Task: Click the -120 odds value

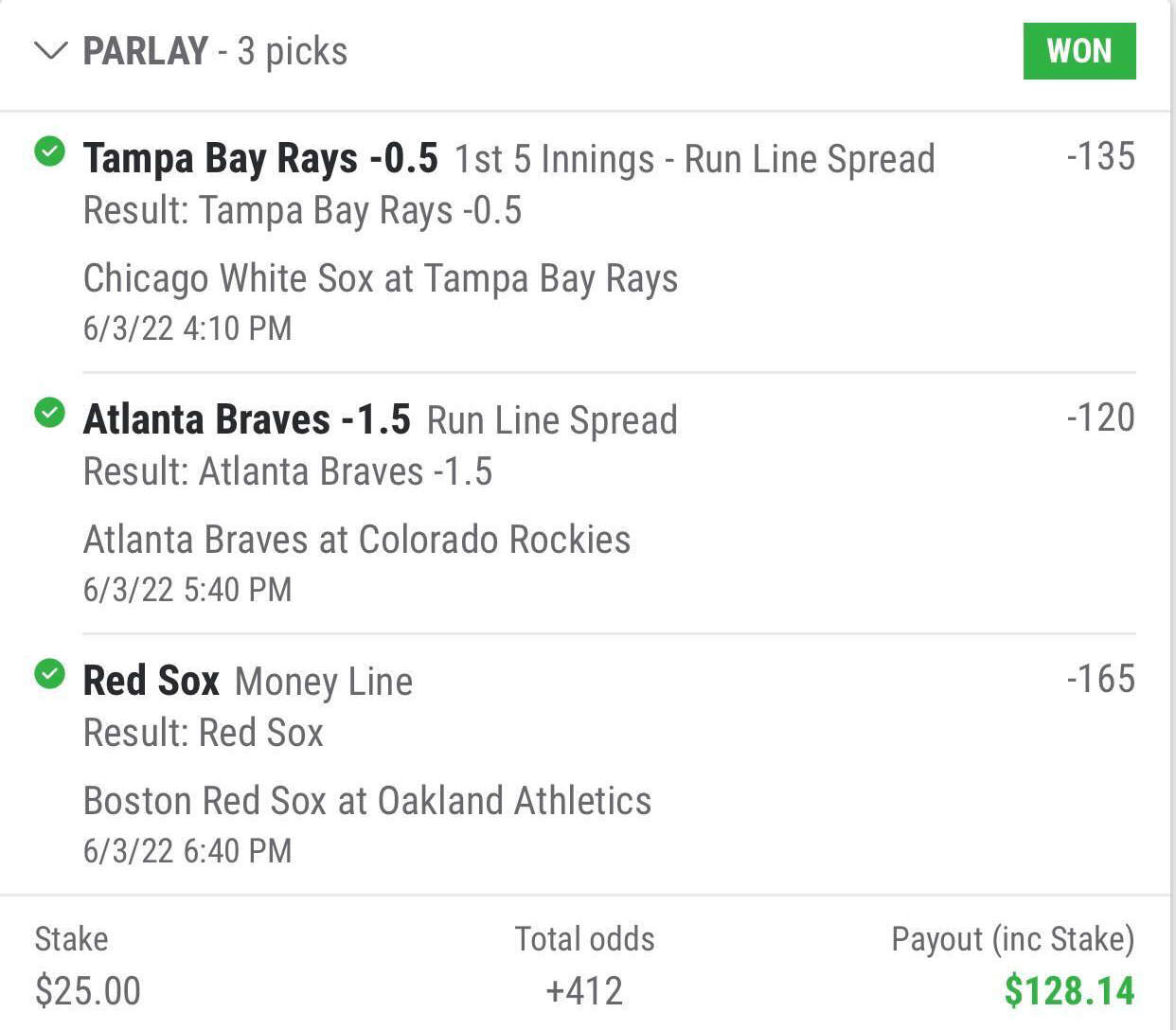Action: point(1100,417)
